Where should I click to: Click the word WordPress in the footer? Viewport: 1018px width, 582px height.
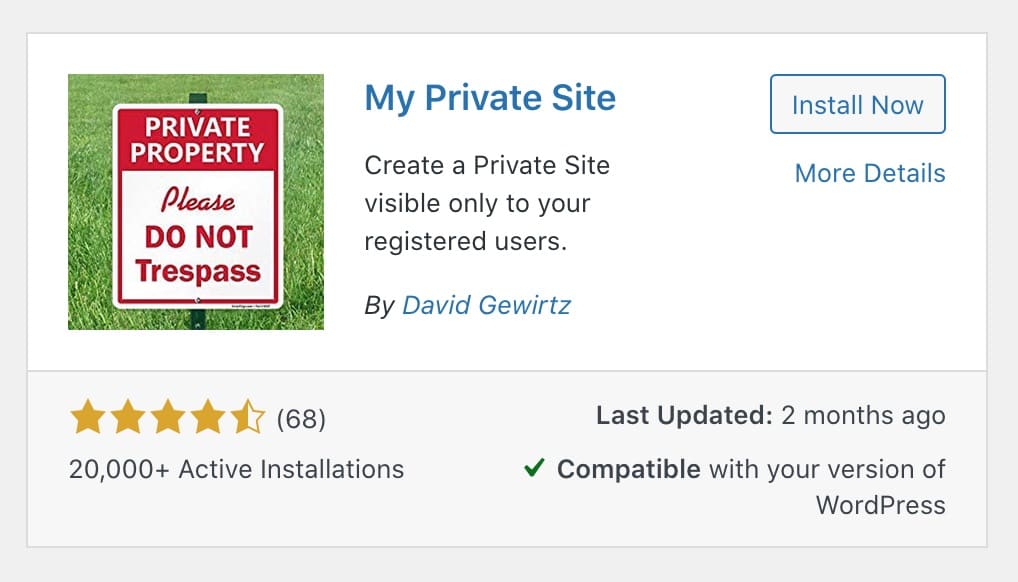[881, 505]
